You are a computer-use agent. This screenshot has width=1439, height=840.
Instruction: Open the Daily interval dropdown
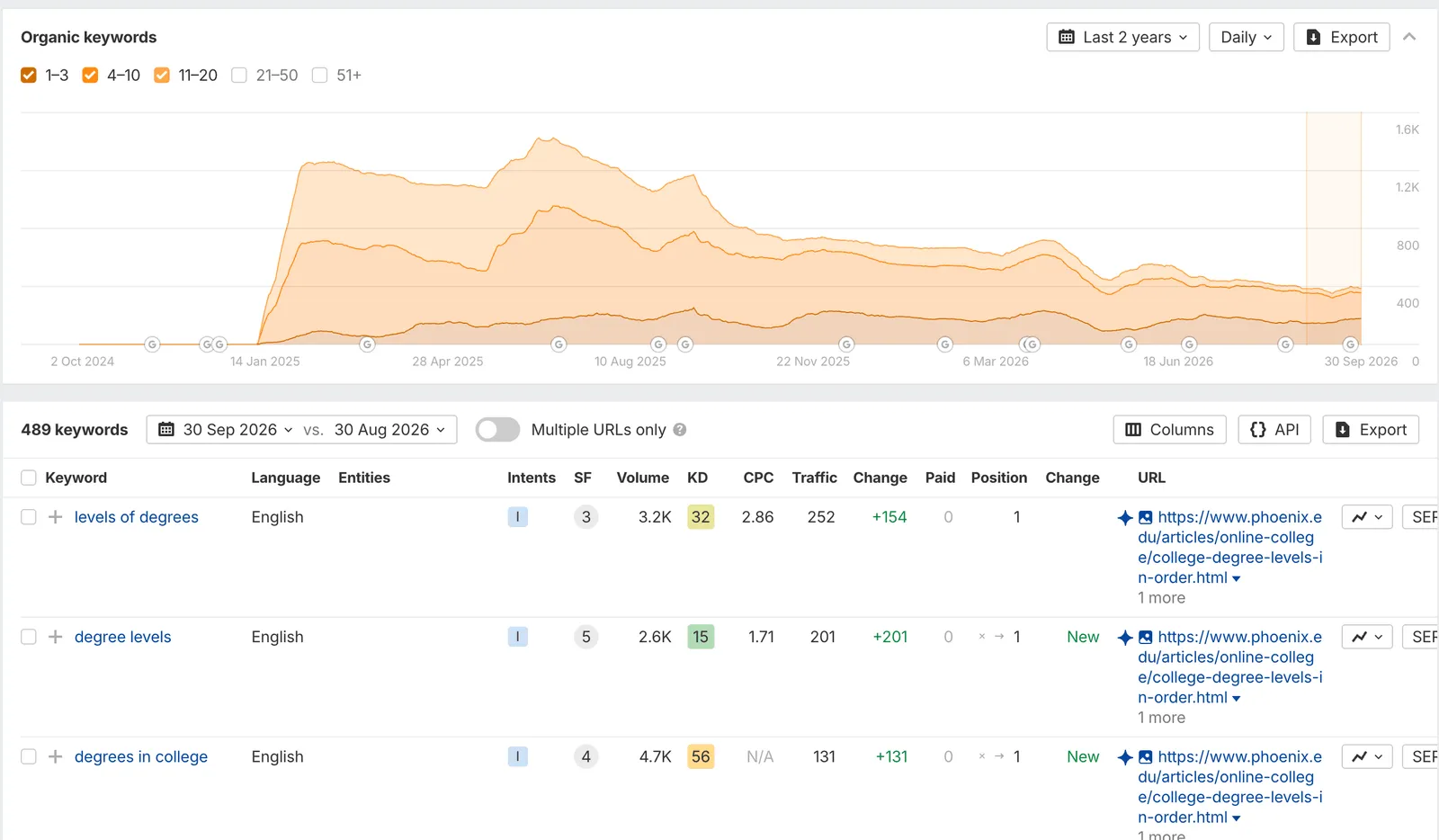1247,37
